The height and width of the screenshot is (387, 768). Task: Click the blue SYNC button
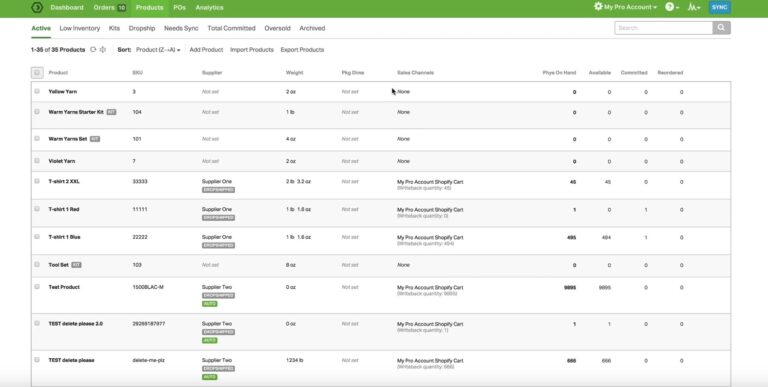tap(720, 7)
